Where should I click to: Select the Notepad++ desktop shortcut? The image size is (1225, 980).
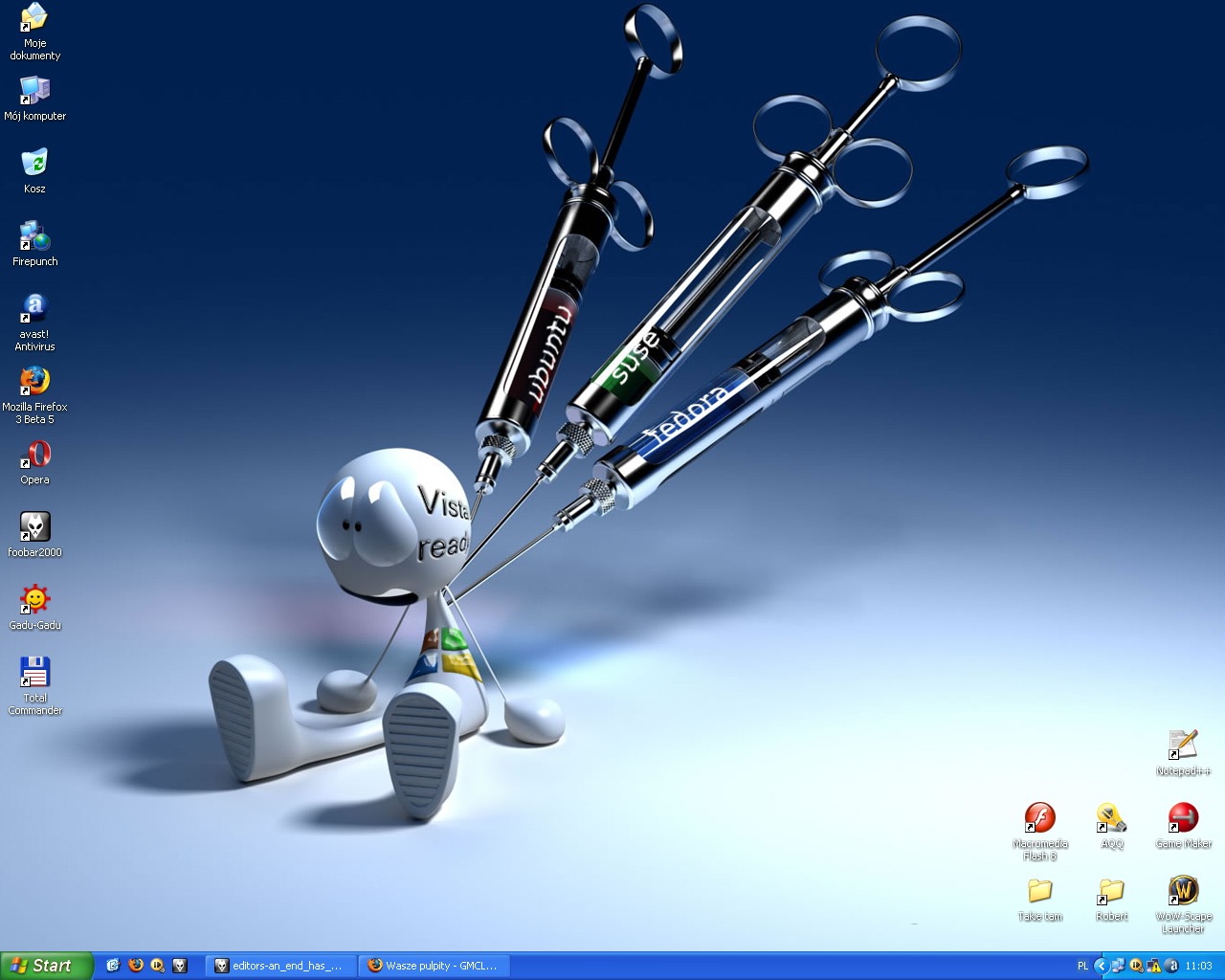coord(1183,746)
